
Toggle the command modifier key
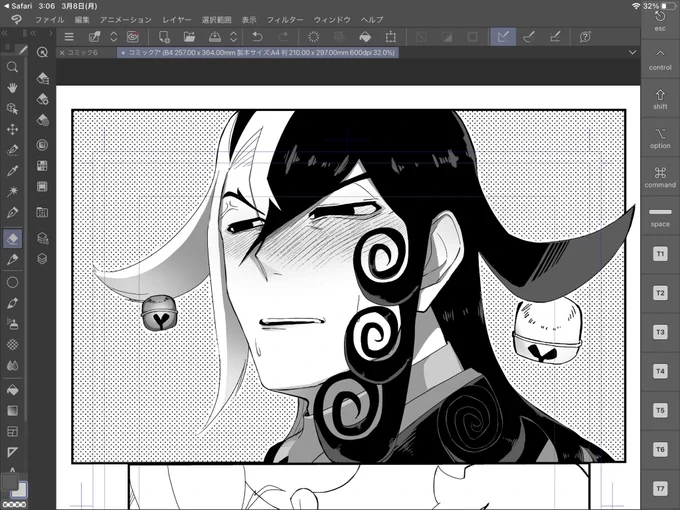(x=660, y=177)
